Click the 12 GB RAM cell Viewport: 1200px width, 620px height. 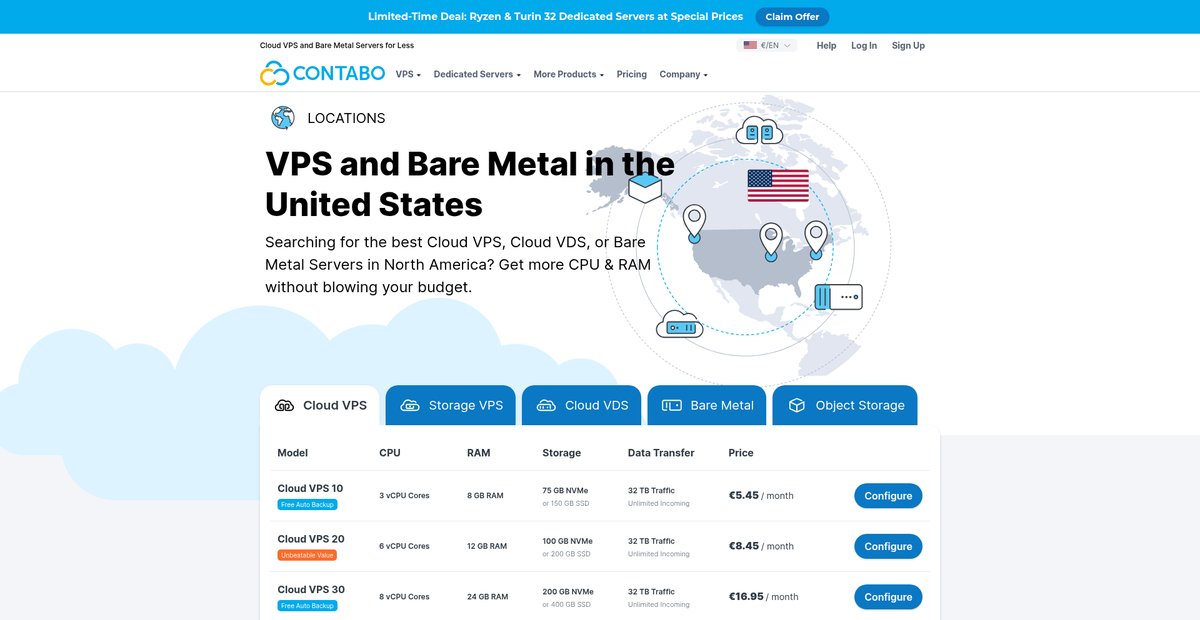click(487, 546)
